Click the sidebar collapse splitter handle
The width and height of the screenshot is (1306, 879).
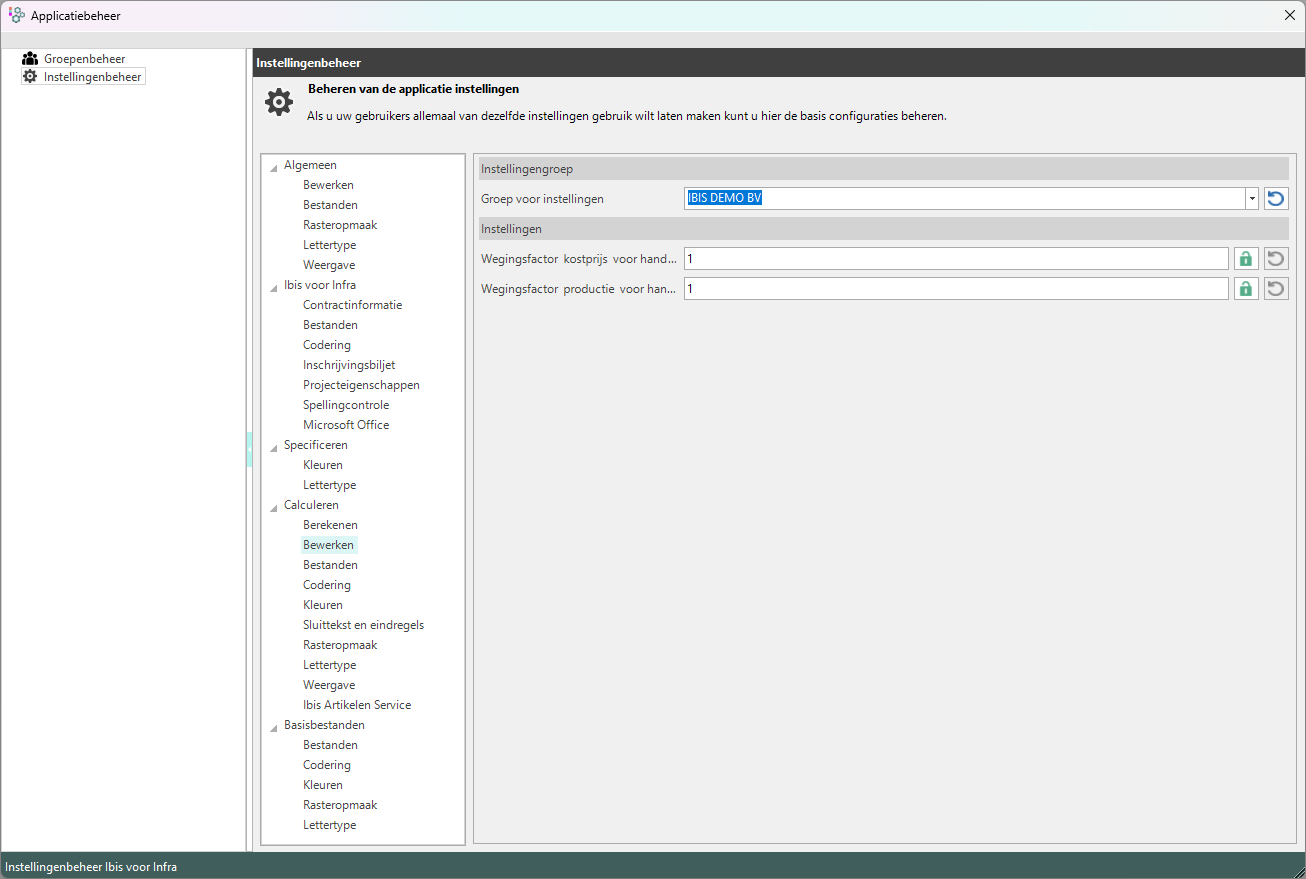(x=249, y=450)
